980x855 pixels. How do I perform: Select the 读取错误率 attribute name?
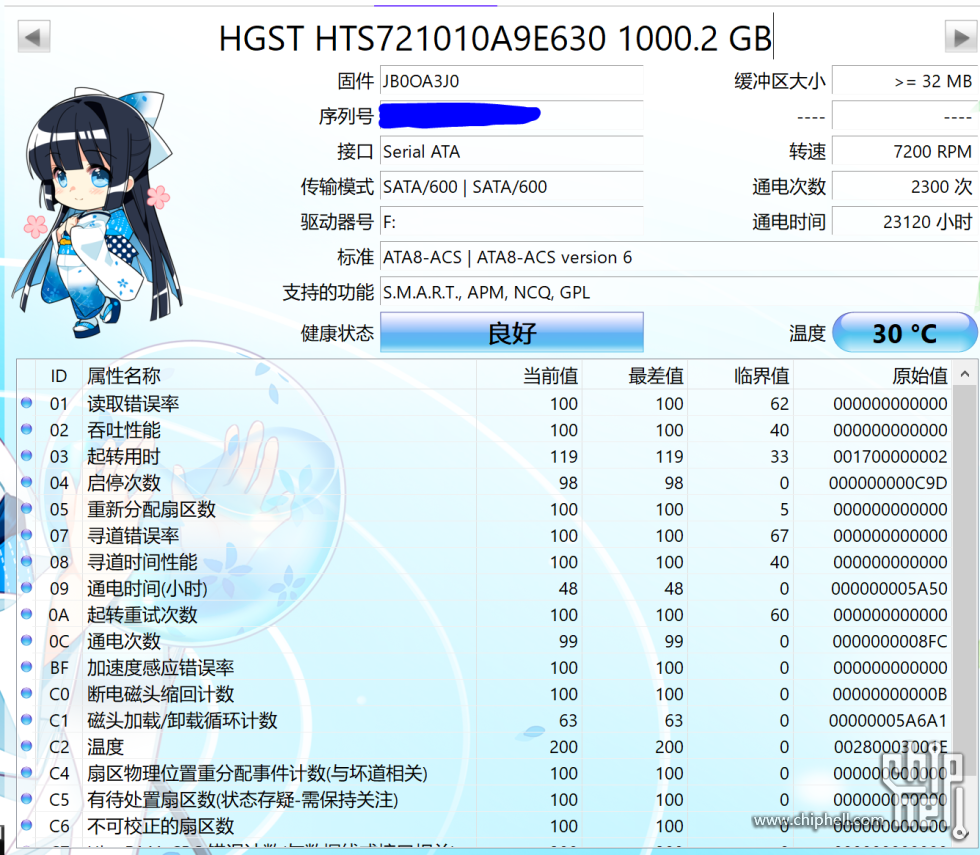click(x=133, y=404)
